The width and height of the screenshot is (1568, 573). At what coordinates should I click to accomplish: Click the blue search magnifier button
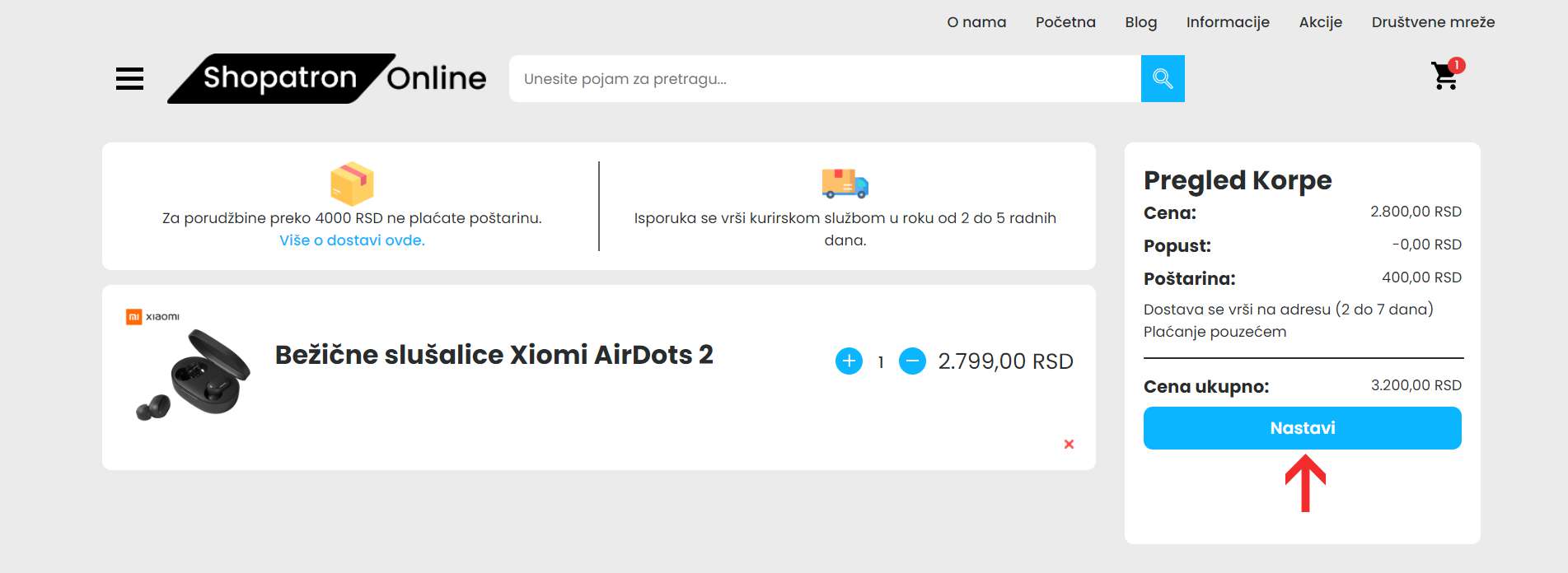point(1162,79)
